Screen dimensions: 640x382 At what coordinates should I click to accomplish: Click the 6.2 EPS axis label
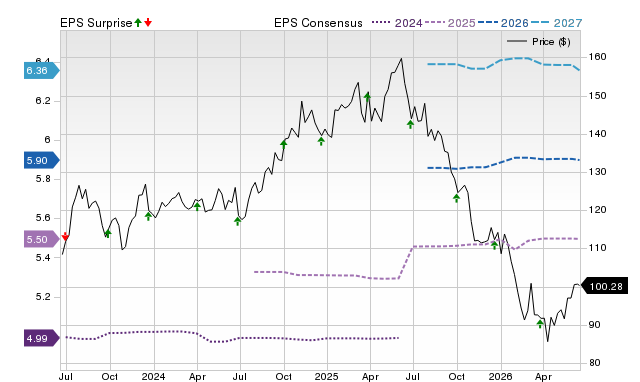click(43, 100)
